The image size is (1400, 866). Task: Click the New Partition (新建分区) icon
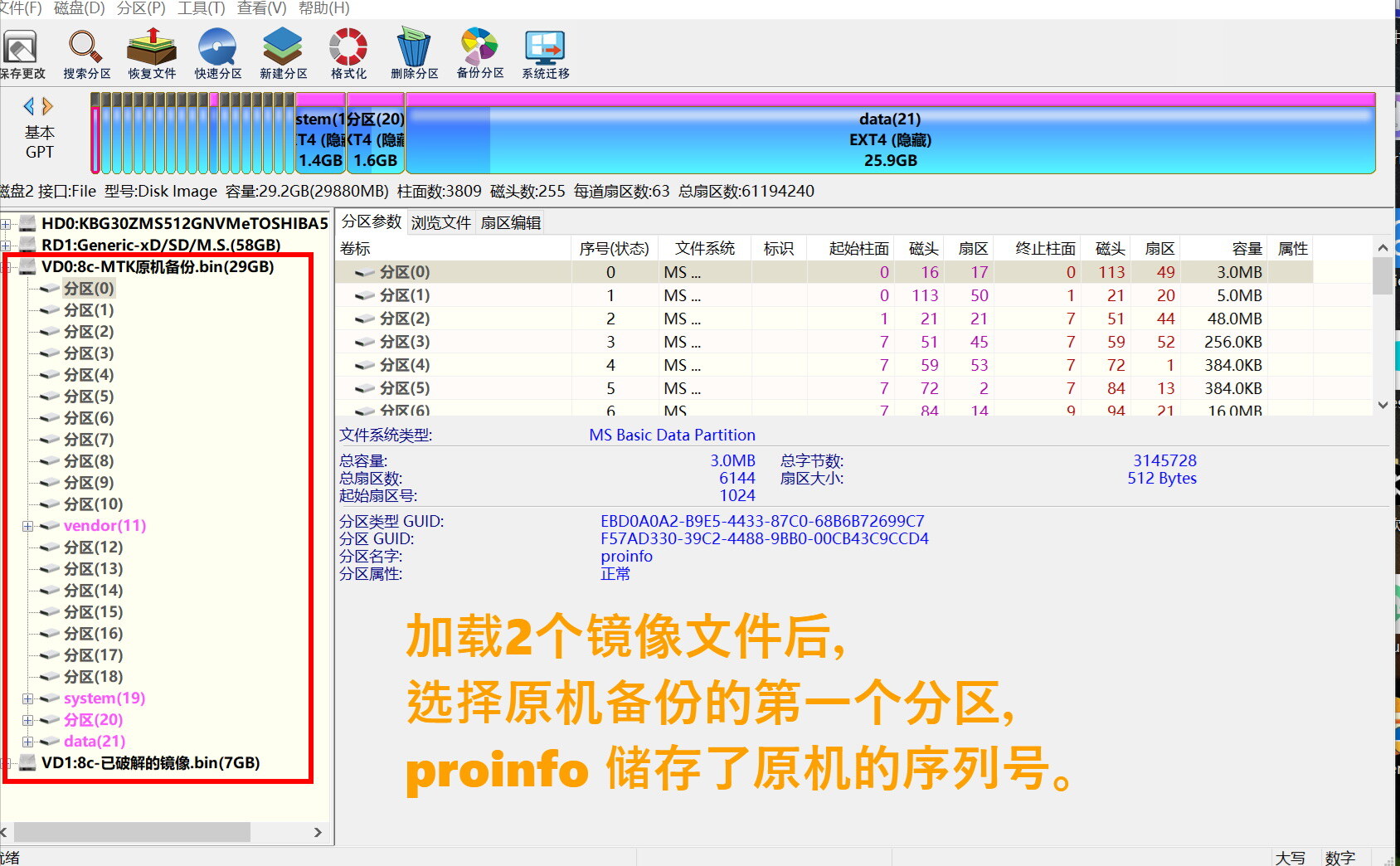click(x=283, y=54)
